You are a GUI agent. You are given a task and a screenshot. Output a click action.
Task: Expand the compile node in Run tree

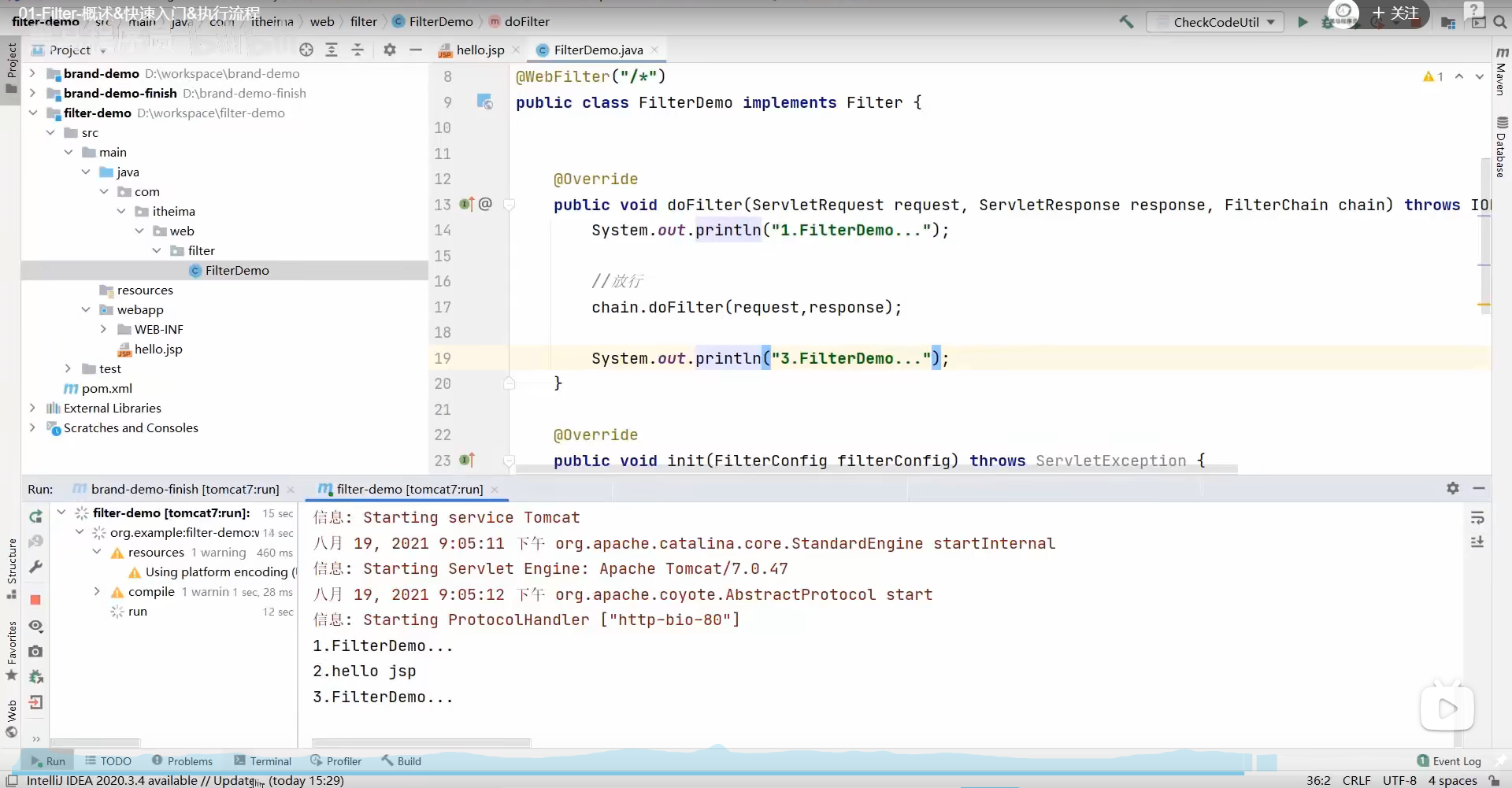(x=97, y=591)
